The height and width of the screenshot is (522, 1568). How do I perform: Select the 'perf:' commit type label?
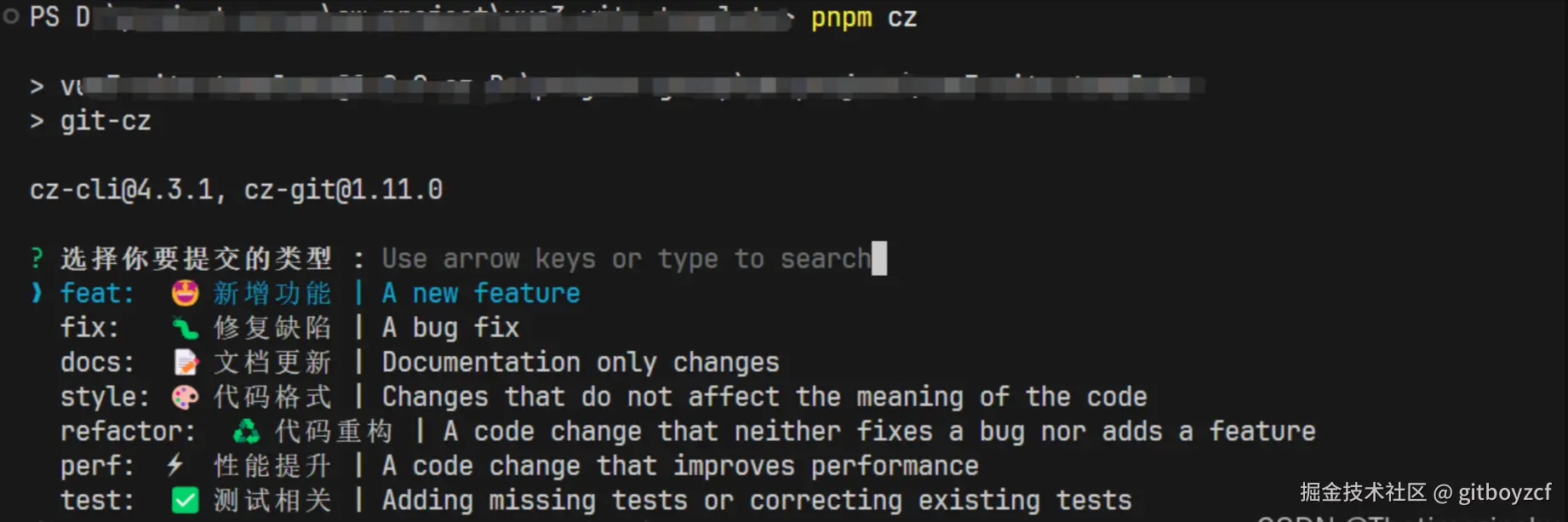(97, 466)
